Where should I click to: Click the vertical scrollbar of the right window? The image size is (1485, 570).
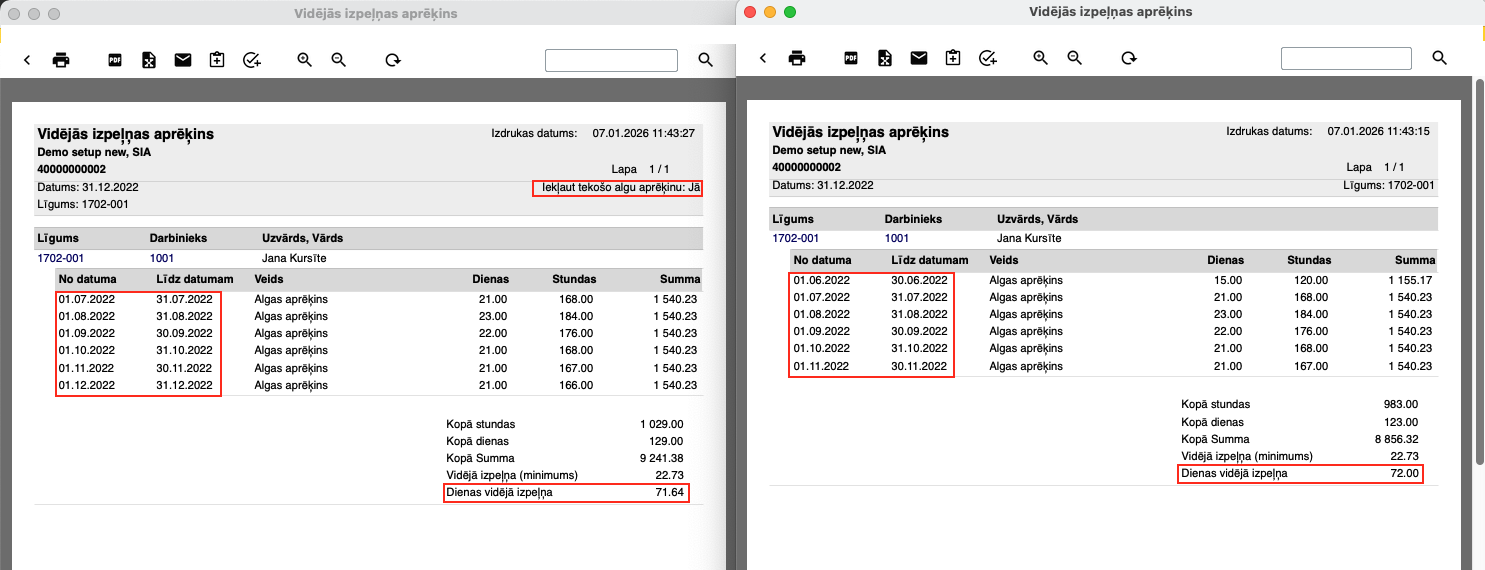pyautogui.click(x=1479, y=300)
